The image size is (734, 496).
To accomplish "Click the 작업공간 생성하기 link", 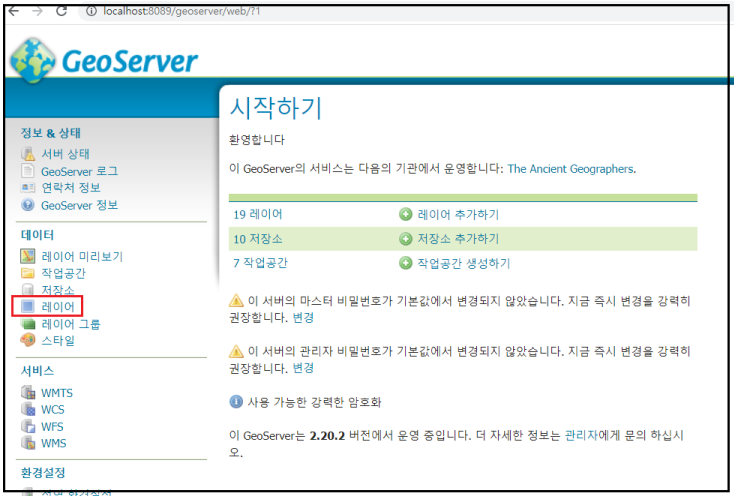I will (463, 263).
